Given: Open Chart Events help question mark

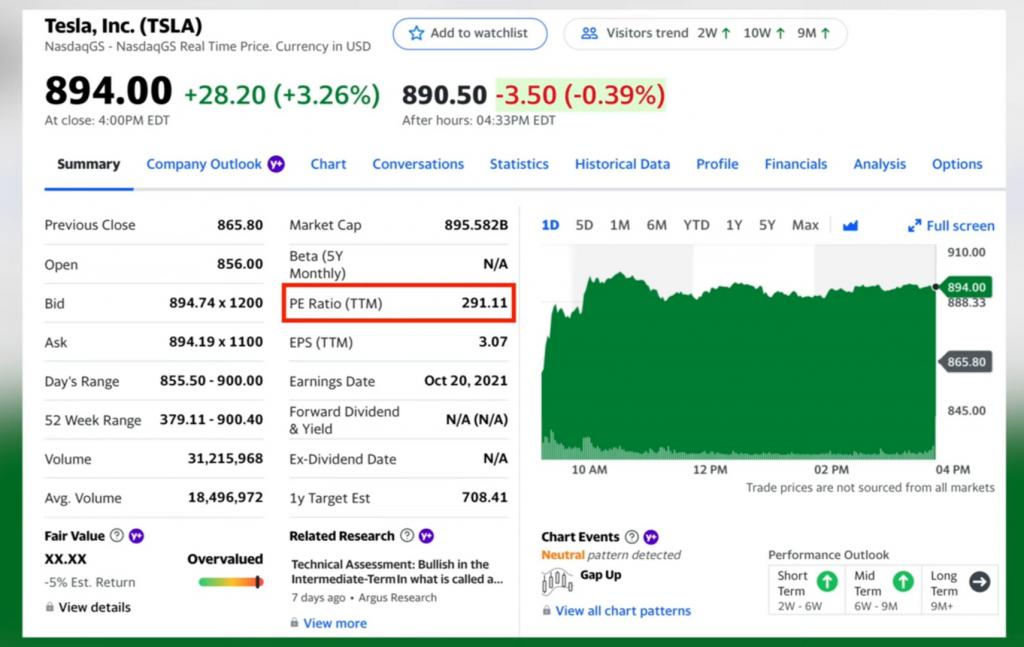Looking at the screenshot, I should click(x=632, y=537).
